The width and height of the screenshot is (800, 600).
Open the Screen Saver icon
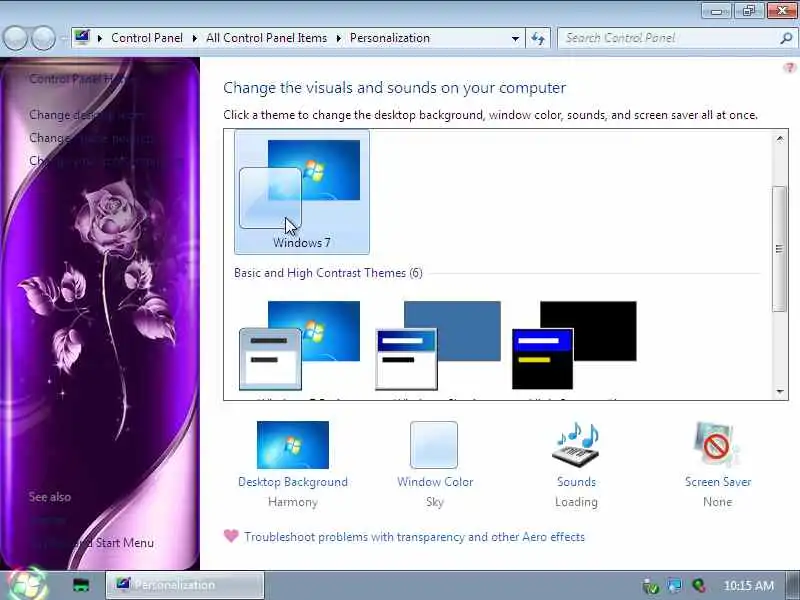[x=717, y=444]
